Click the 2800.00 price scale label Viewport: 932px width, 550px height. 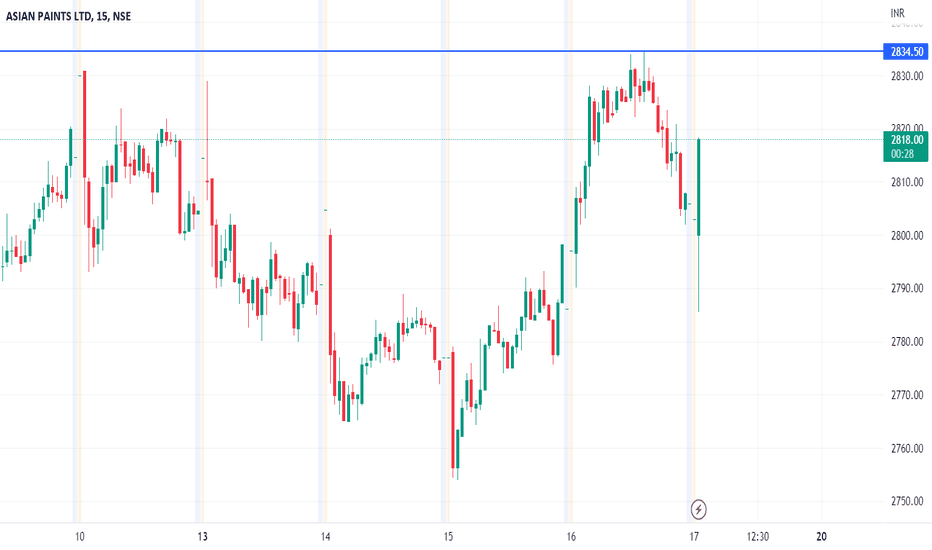tap(907, 235)
